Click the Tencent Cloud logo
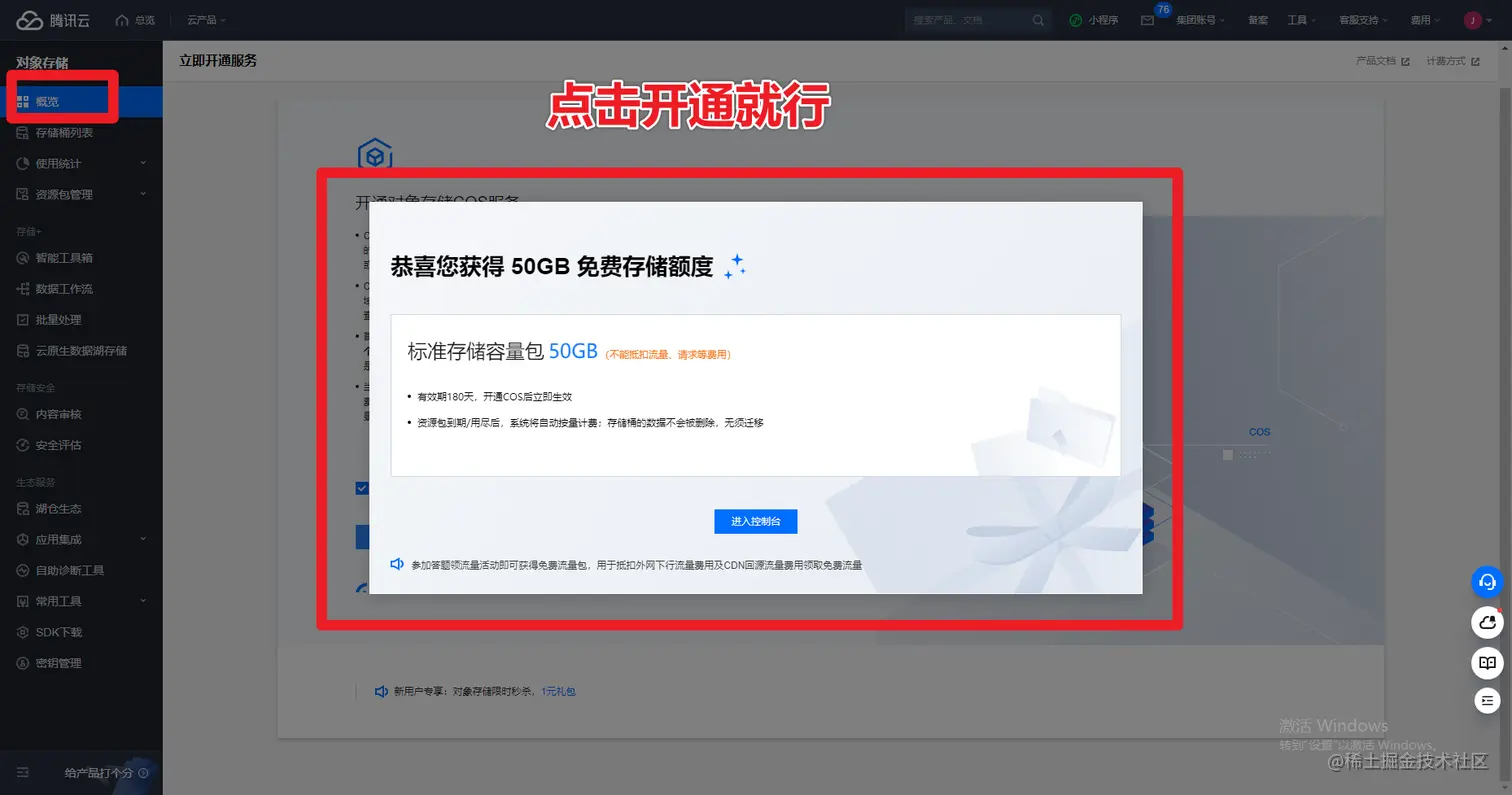This screenshot has height=795, width=1512. click(x=53, y=20)
